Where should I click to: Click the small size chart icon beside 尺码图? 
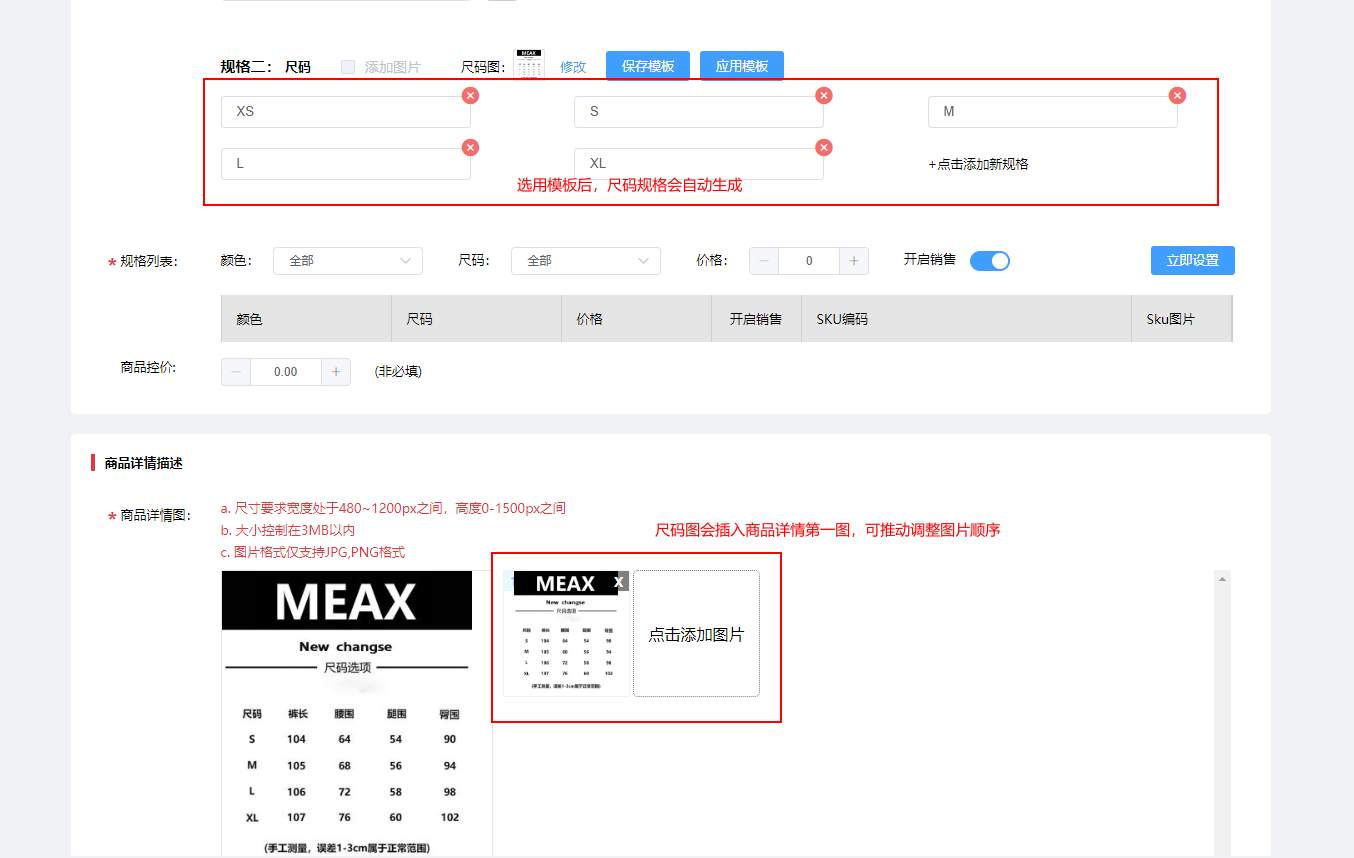[530, 63]
